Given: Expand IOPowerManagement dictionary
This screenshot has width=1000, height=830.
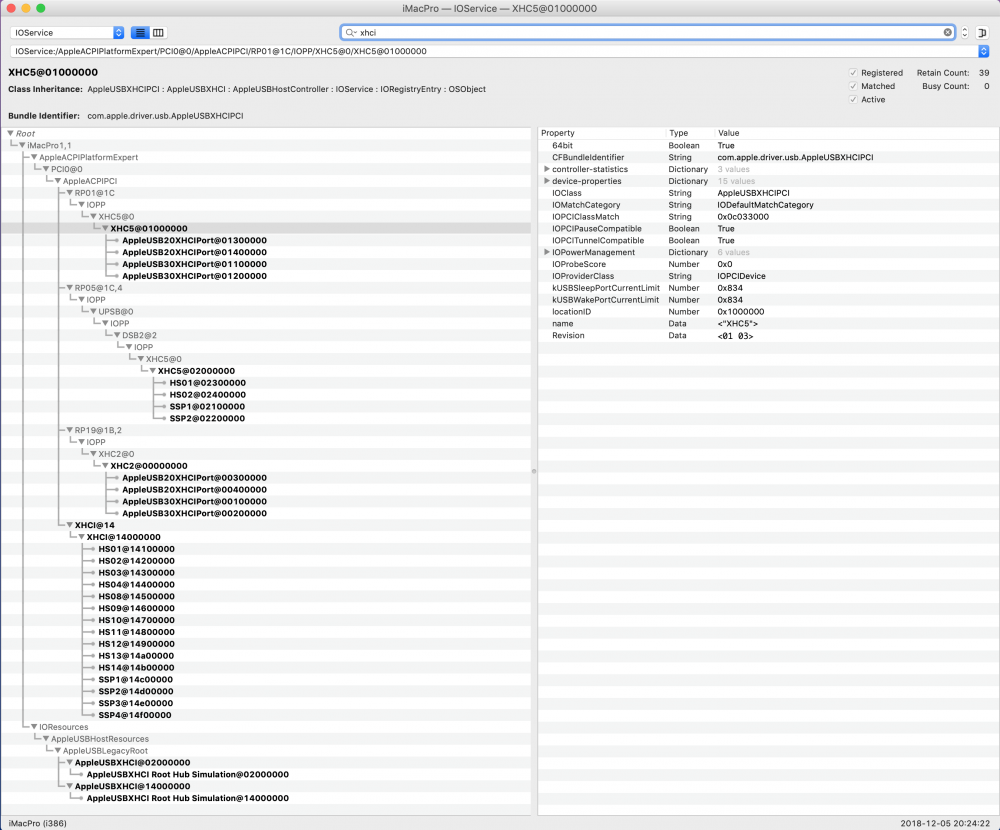Looking at the screenshot, I should pyautogui.click(x=547, y=252).
